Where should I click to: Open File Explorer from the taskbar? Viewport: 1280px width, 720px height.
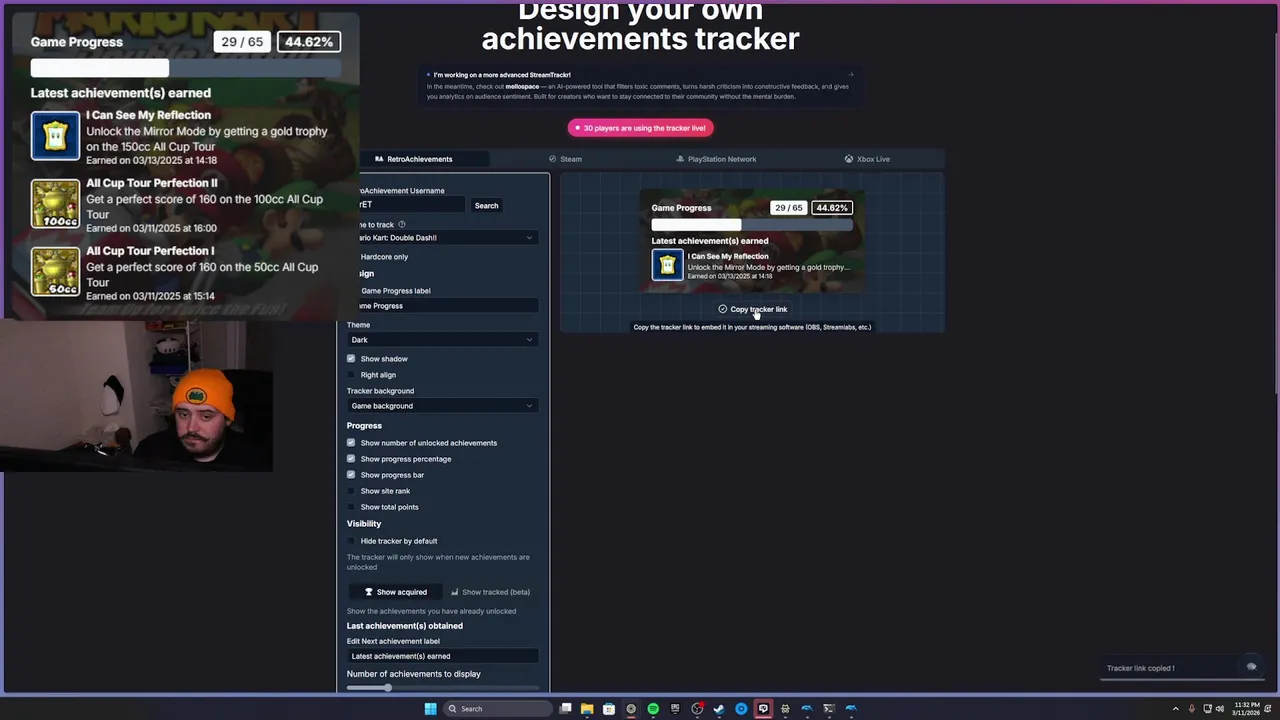pos(587,709)
